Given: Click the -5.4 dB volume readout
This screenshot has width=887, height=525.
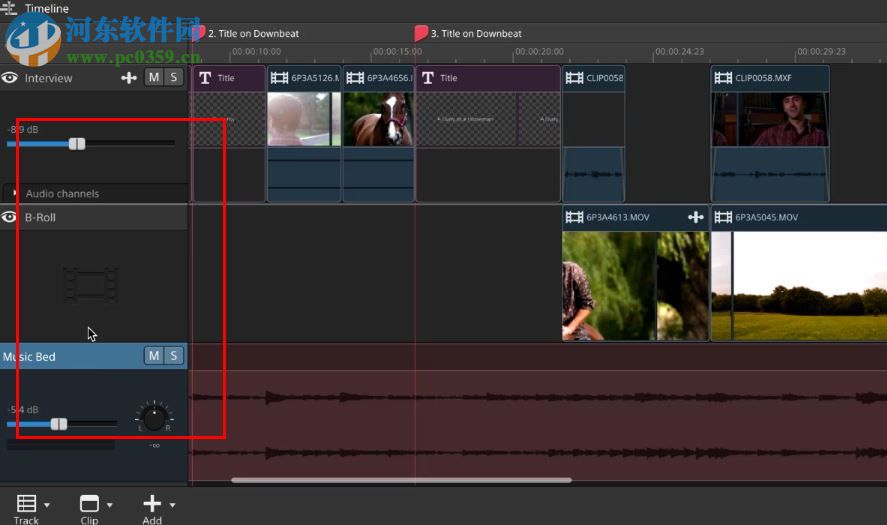Looking at the screenshot, I should pyautogui.click(x=23, y=409).
